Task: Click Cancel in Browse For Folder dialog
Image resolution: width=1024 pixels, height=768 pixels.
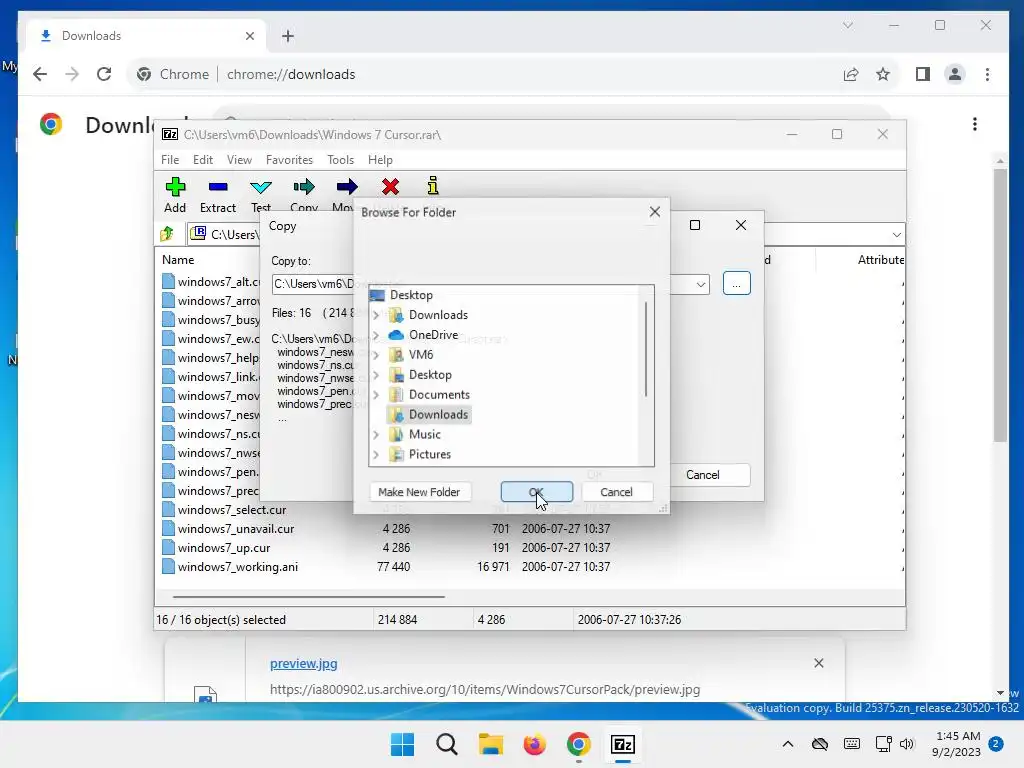Action: pyautogui.click(x=616, y=492)
